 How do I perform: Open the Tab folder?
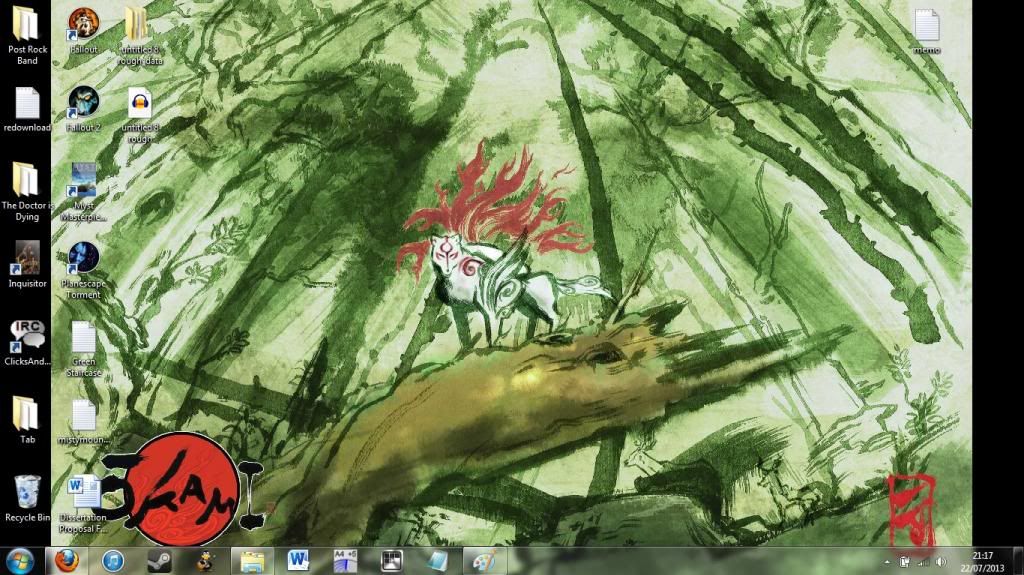click(27, 421)
